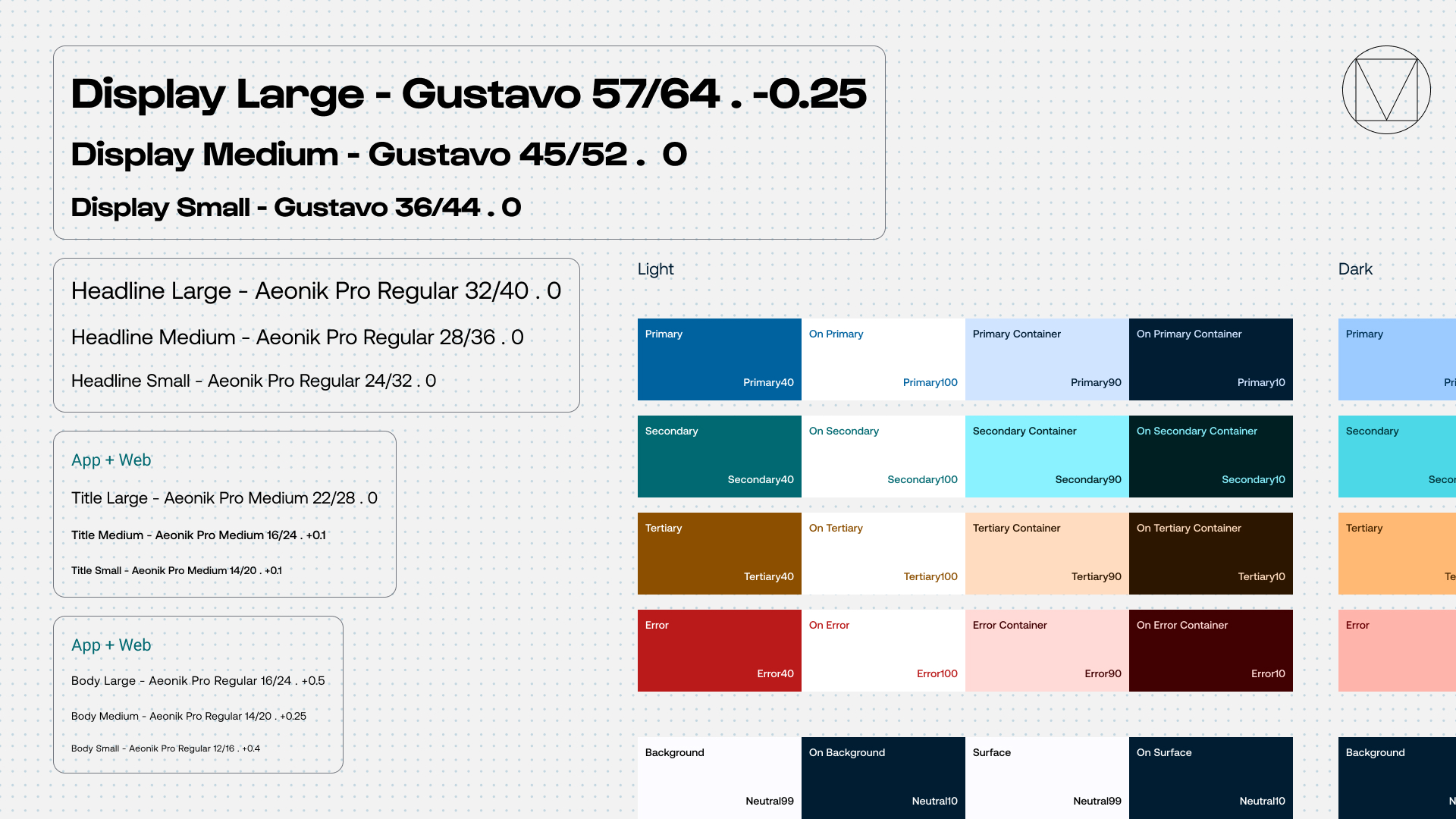Click the On Error Container swatch

coord(1210,650)
